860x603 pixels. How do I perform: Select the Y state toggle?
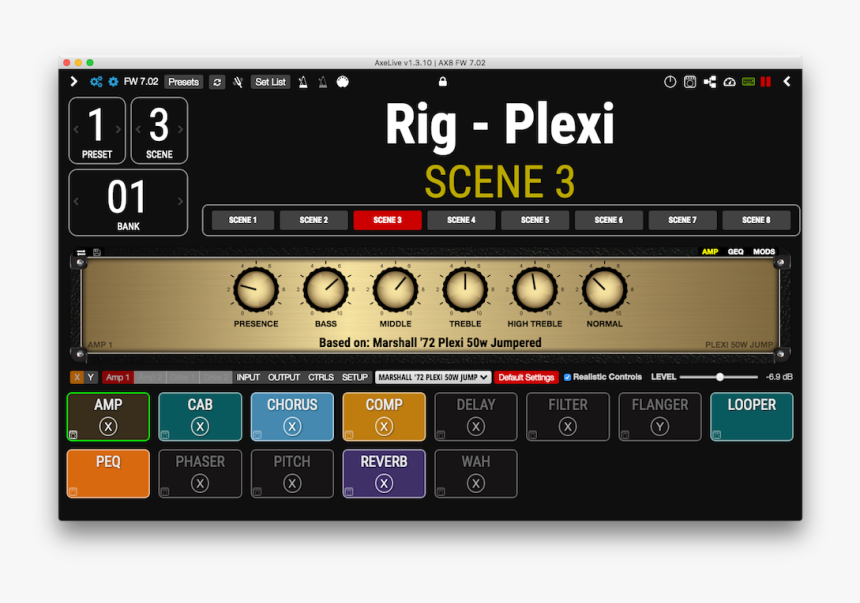click(x=90, y=377)
